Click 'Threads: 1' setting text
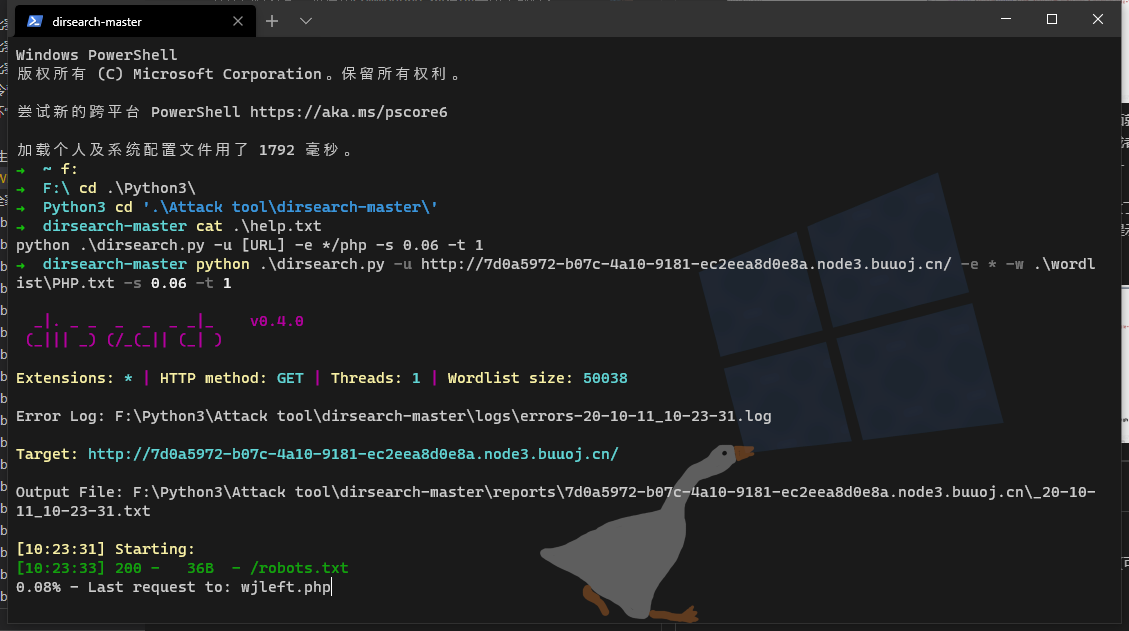The height and width of the screenshot is (631, 1129). coord(376,377)
